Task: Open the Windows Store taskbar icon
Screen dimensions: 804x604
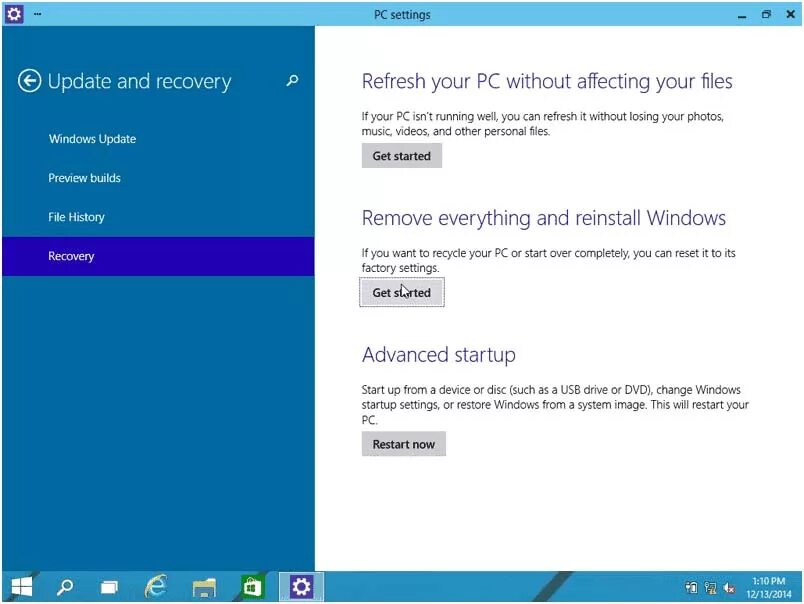Action: (x=252, y=587)
